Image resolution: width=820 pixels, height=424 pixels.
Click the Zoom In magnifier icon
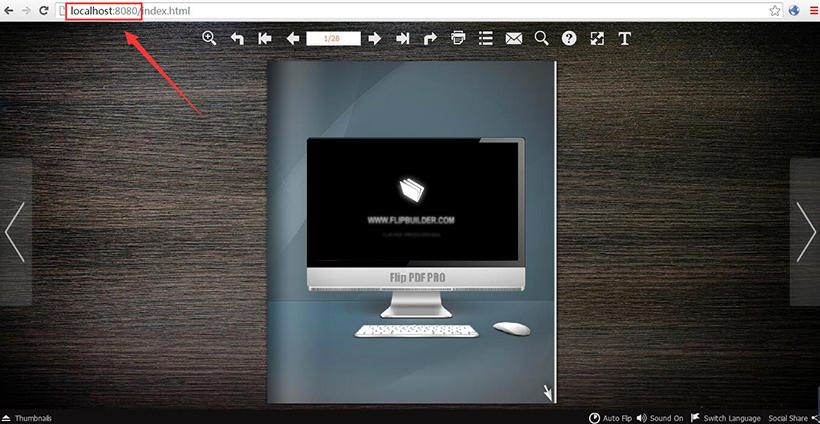[209, 38]
